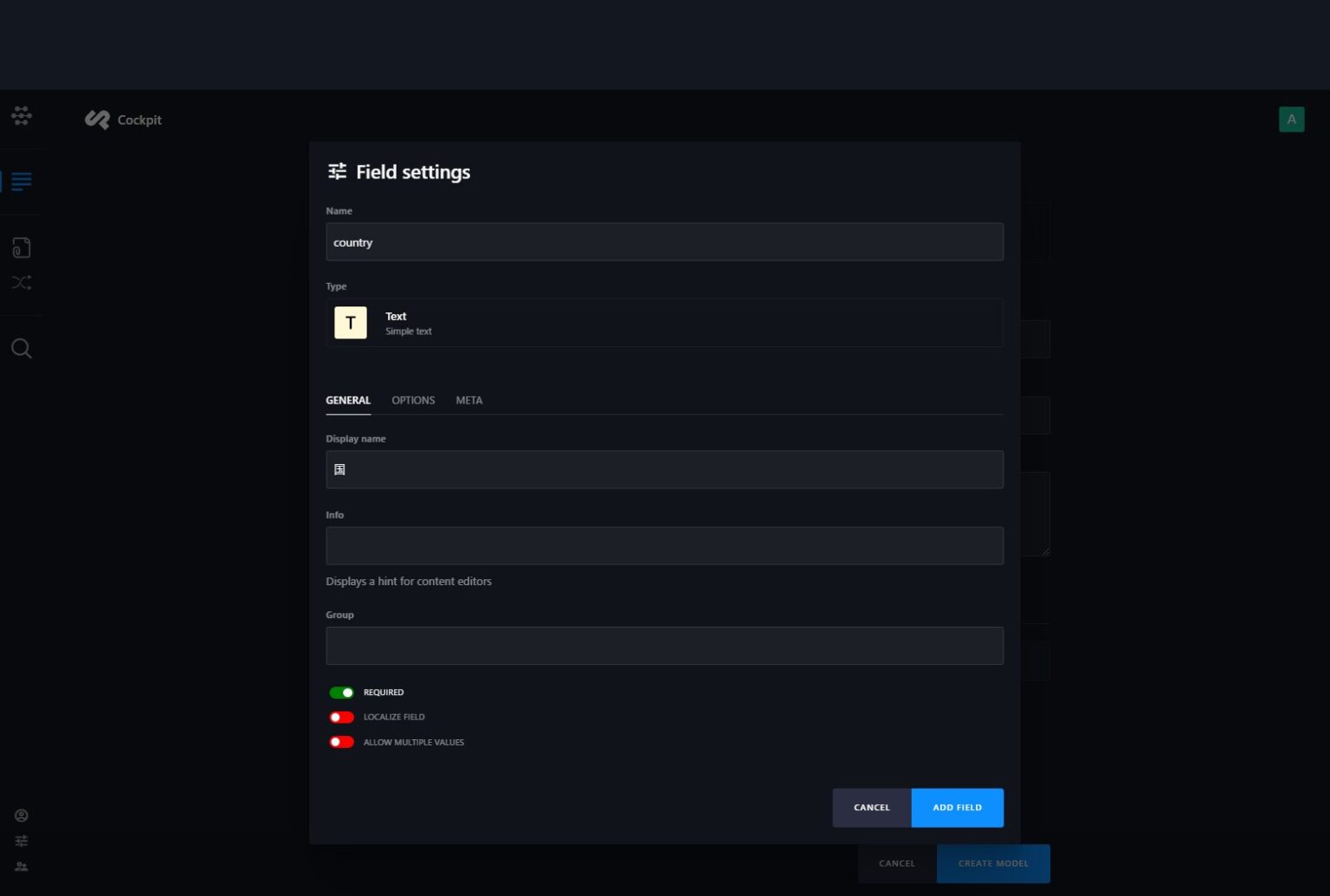Image resolution: width=1330 pixels, height=896 pixels.
Task: Open the modules grid icon in top sidebar
Action: [21, 115]
